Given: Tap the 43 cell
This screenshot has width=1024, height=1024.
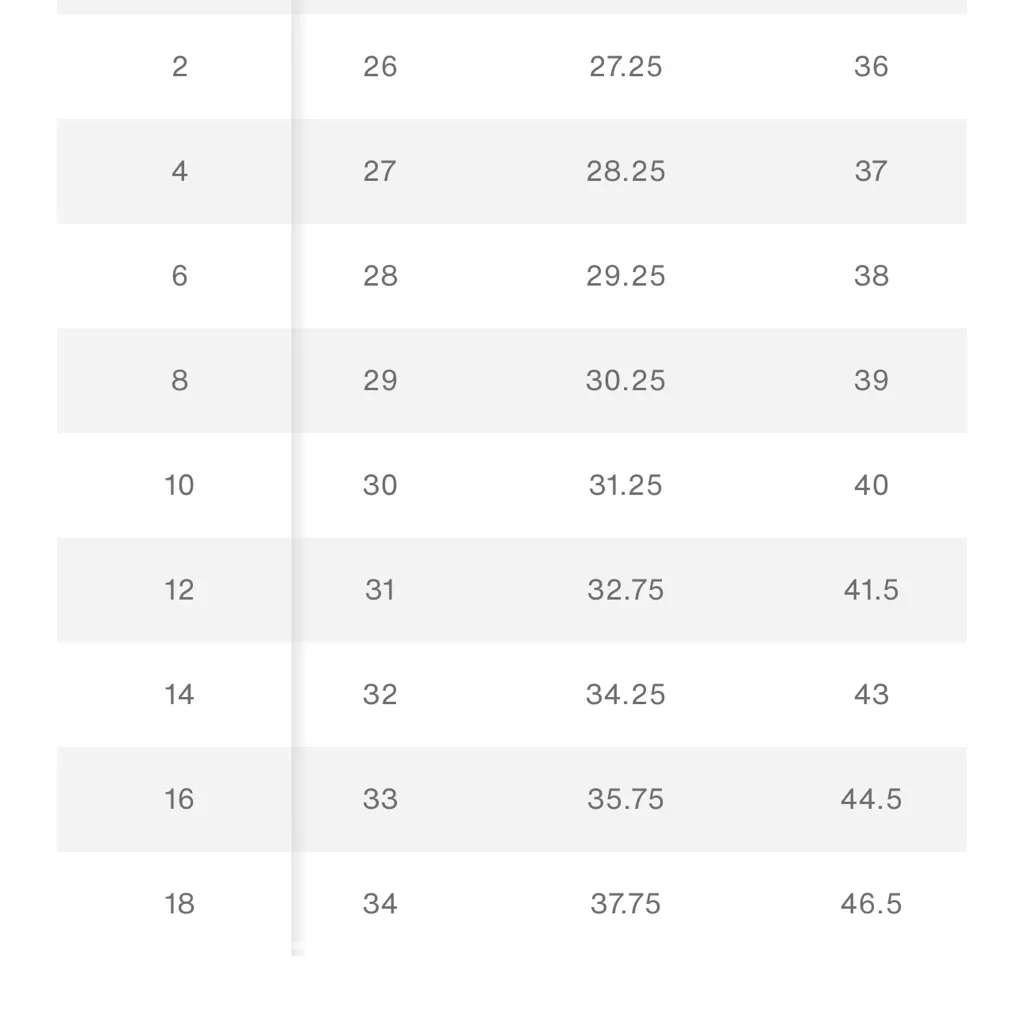Looking at the screenshot, I should pos(871,694).
